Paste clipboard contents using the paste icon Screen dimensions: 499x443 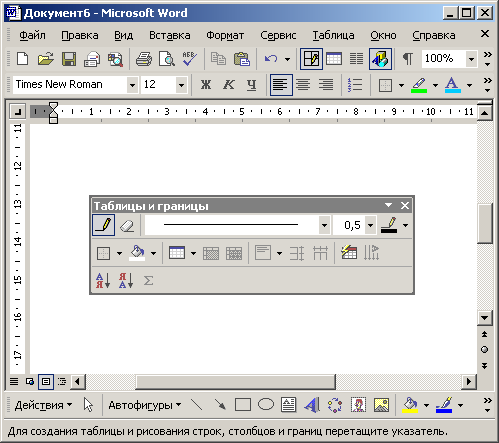click(x=242, y=59)
